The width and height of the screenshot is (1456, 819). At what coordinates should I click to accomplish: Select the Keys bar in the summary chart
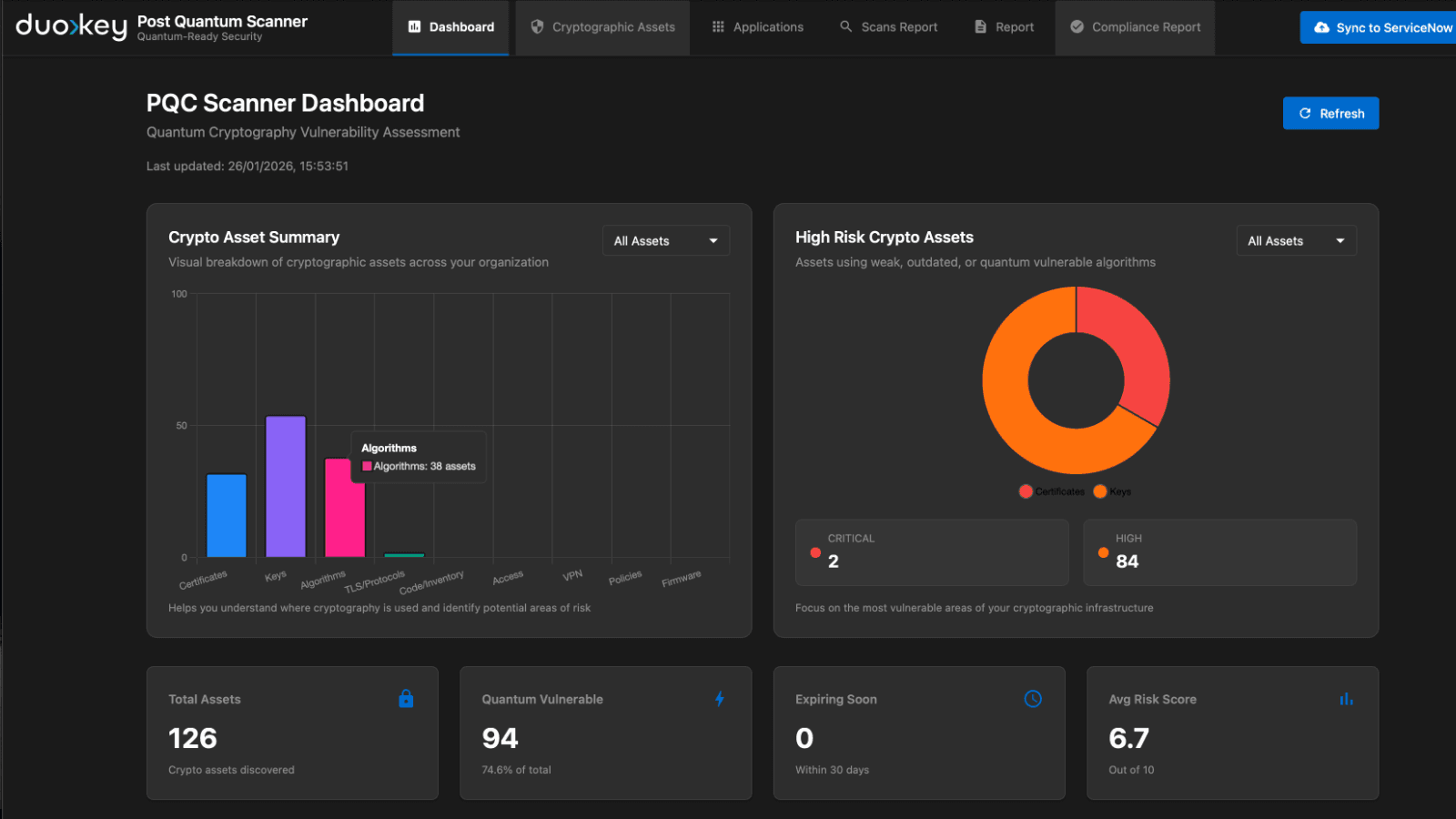click(285, 487)
